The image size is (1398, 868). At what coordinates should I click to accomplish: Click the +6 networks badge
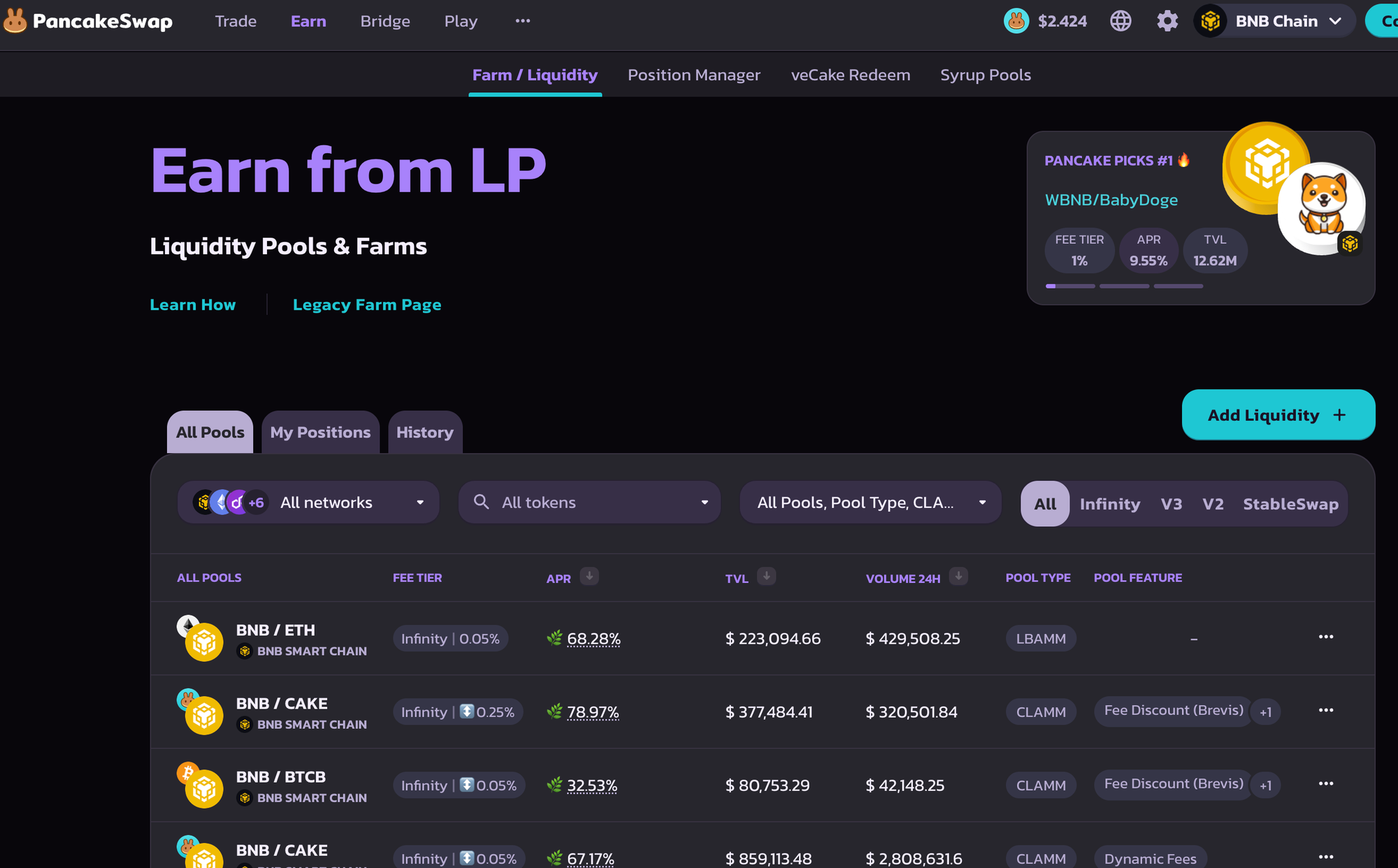pos(256,502)
